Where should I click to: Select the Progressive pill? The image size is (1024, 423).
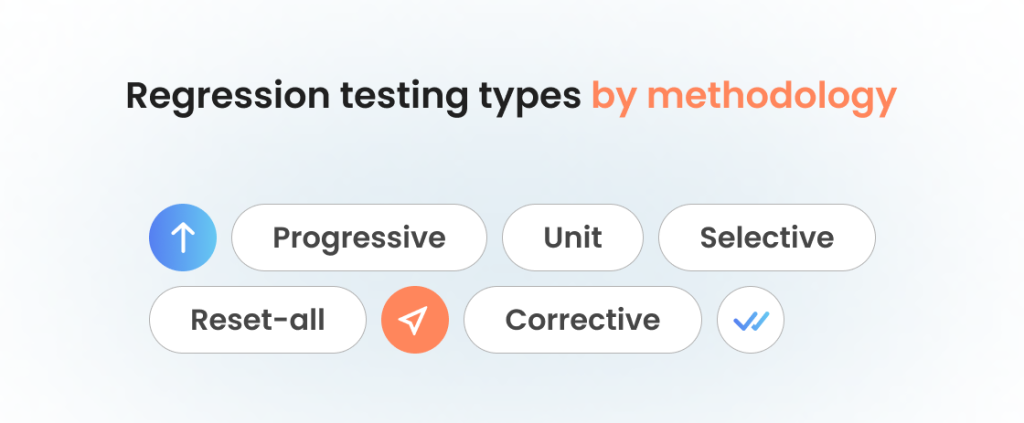pyautogui.click(x=359, y=238)
